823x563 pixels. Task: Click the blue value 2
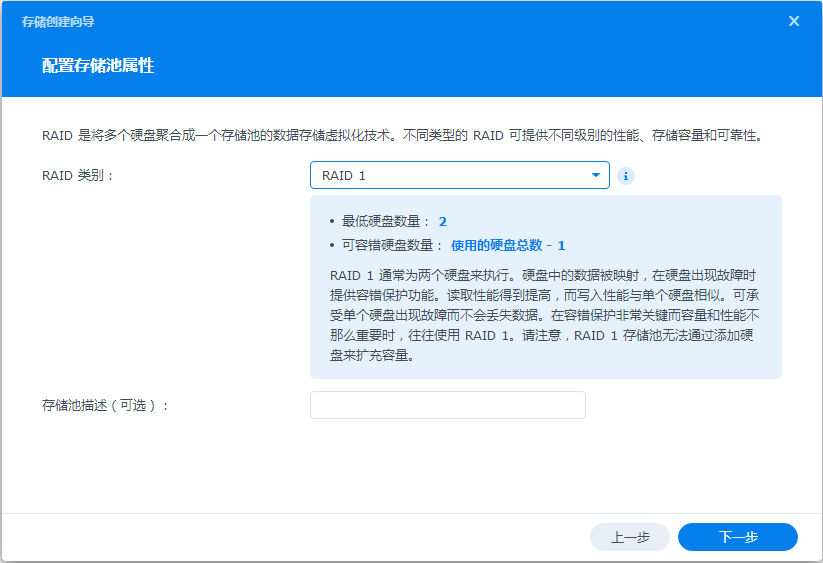click(x=442, y=222)
